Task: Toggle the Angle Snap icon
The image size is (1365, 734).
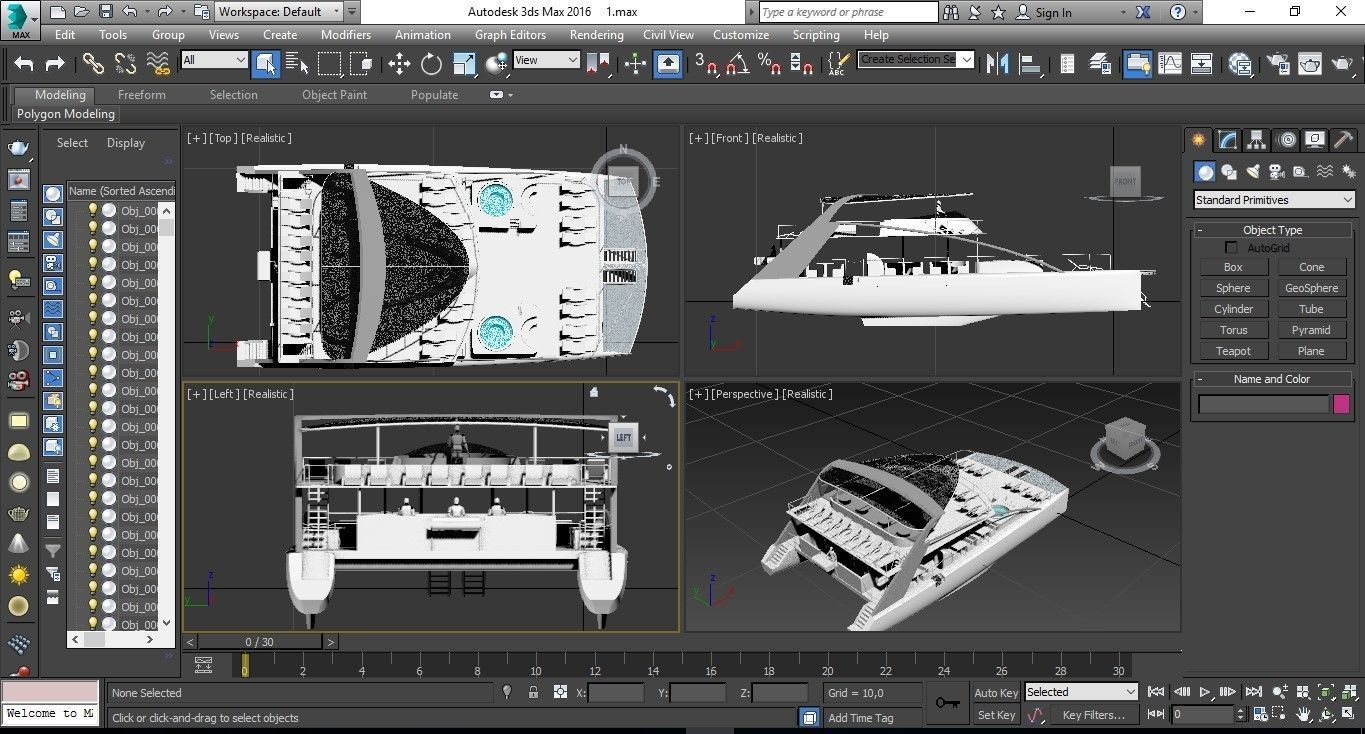Action: (x=738, y=64)
